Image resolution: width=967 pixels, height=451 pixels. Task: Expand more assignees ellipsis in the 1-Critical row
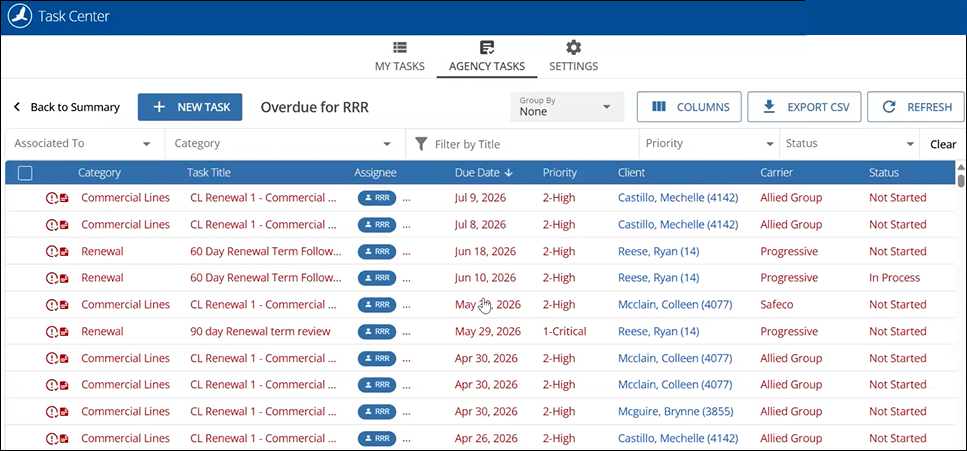(406, 333)
